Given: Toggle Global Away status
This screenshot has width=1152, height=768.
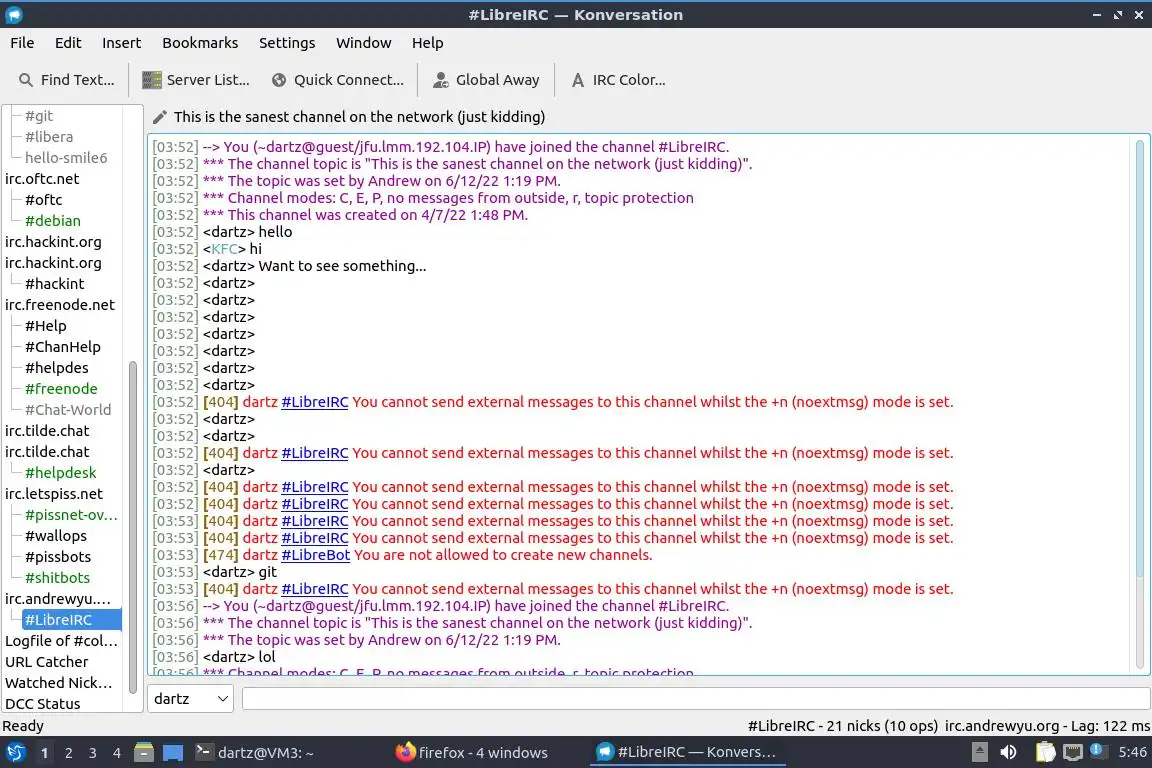Looking at the screenshot, I should 486,80.
